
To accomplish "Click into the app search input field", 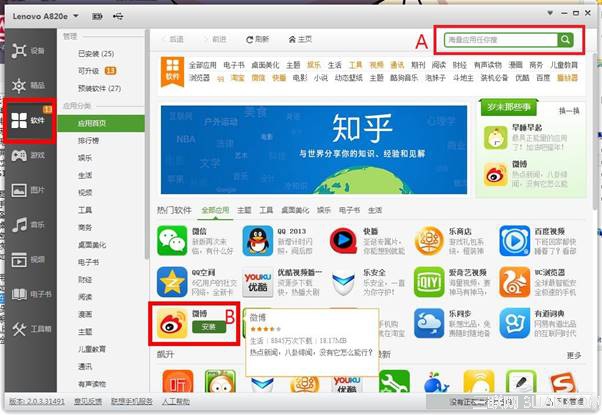I will pyautogui.click(x=501, y=40).
